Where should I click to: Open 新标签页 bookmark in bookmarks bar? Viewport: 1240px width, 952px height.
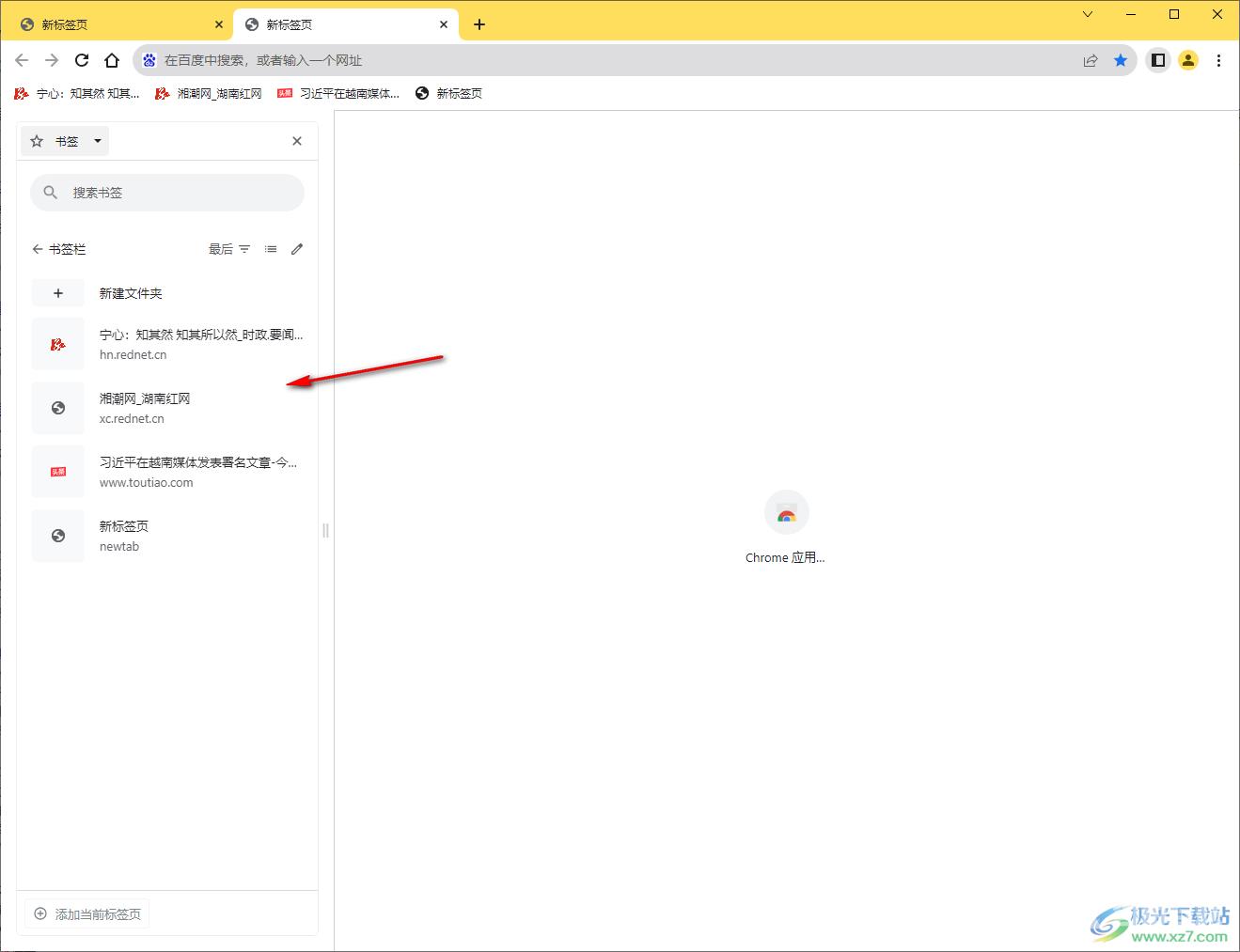(x=449, y=93)
